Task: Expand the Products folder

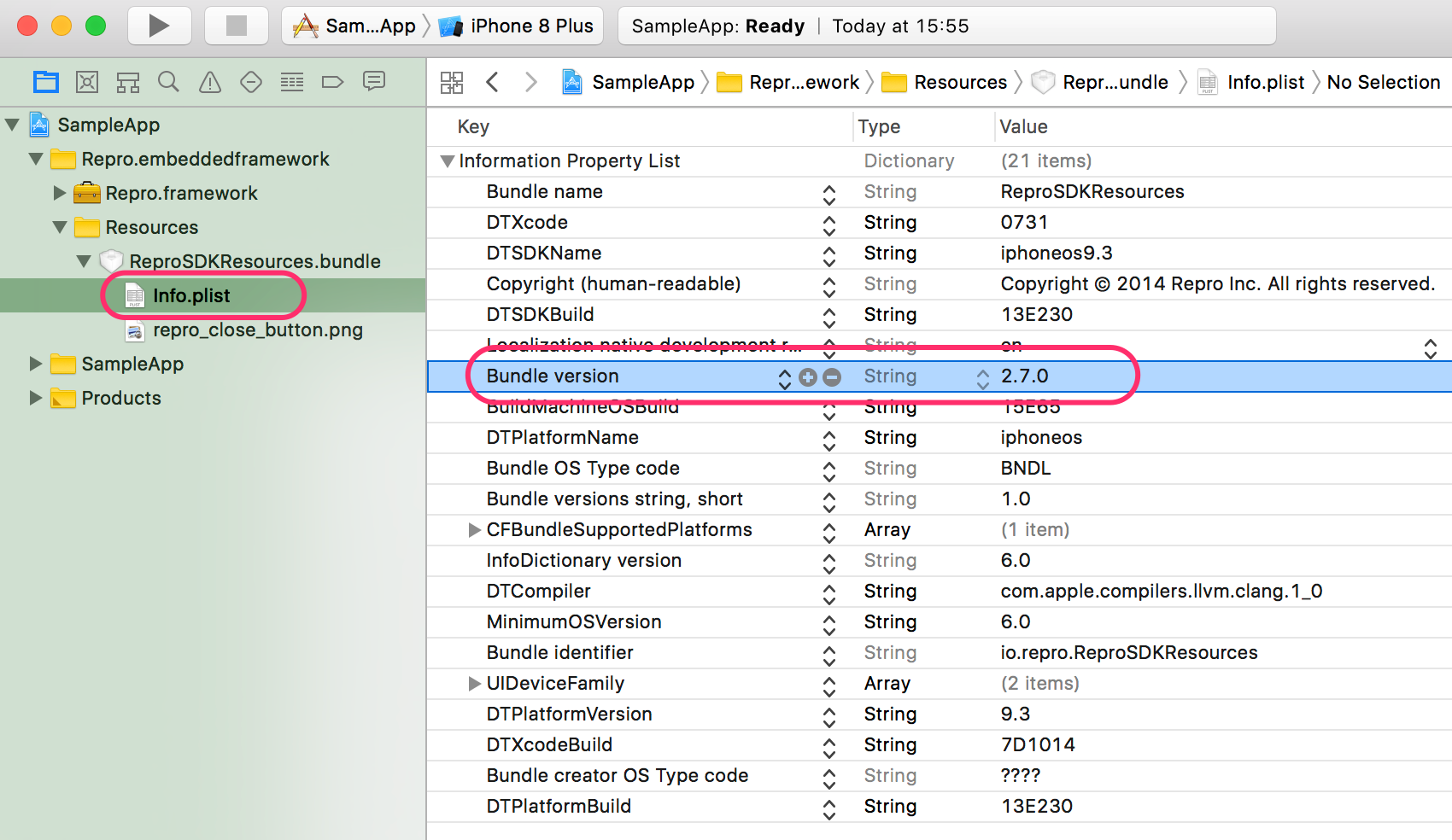Action: click(36, 398)
